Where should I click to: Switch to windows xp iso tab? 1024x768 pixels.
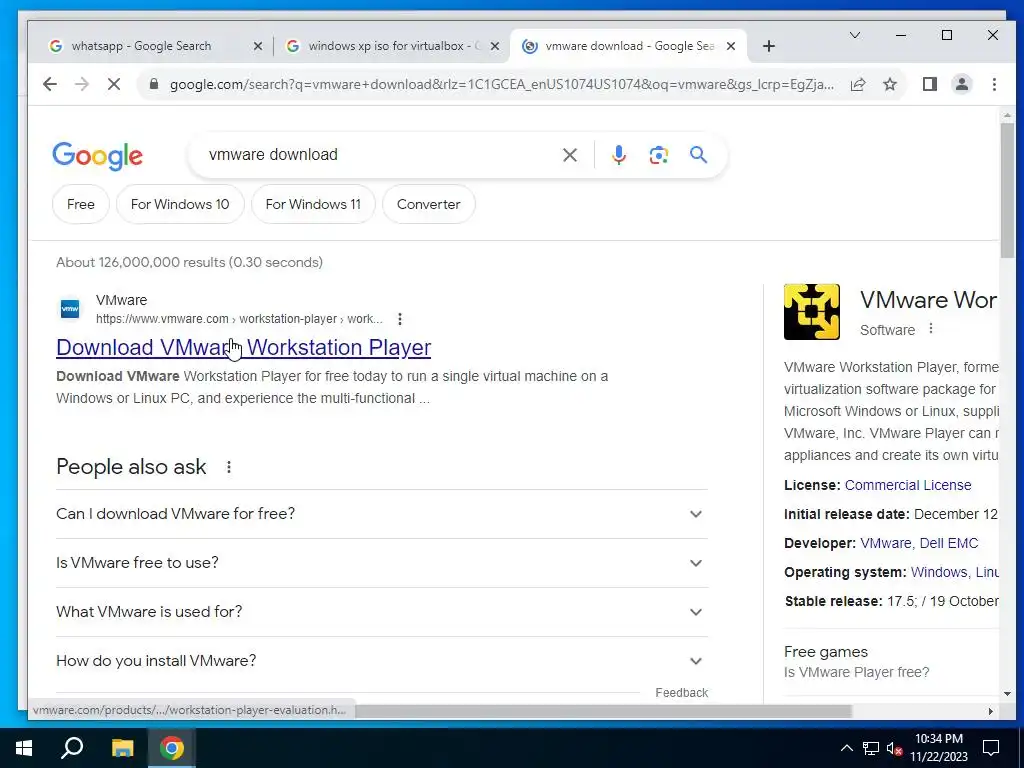point(392,46)
